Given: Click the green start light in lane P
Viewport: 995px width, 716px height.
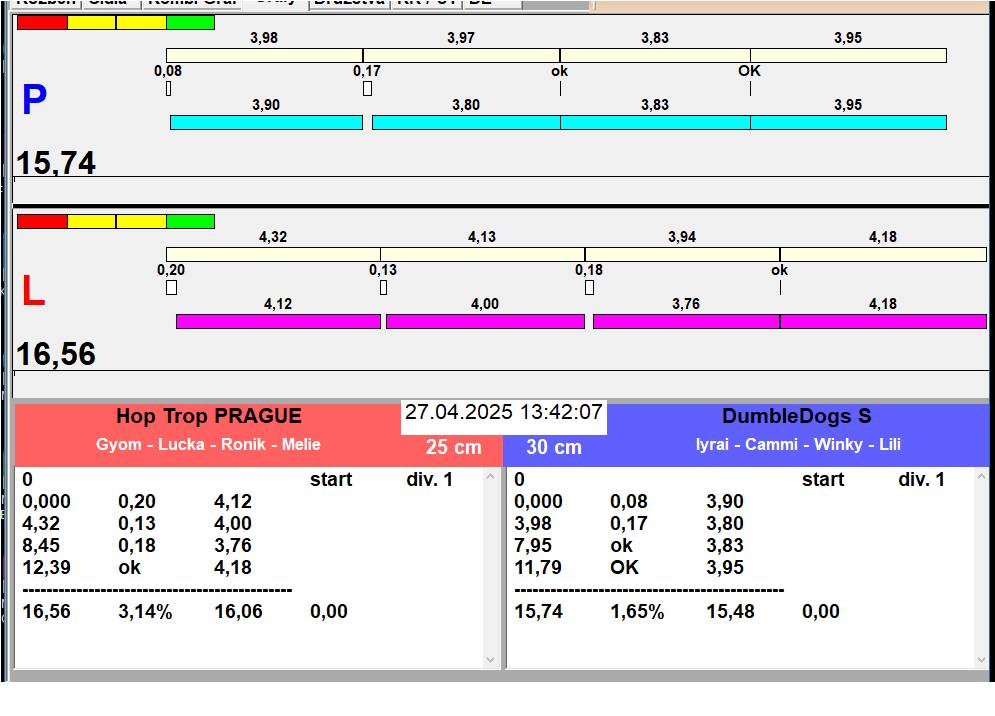Looking at the screenshot, I should pos(190,22).
